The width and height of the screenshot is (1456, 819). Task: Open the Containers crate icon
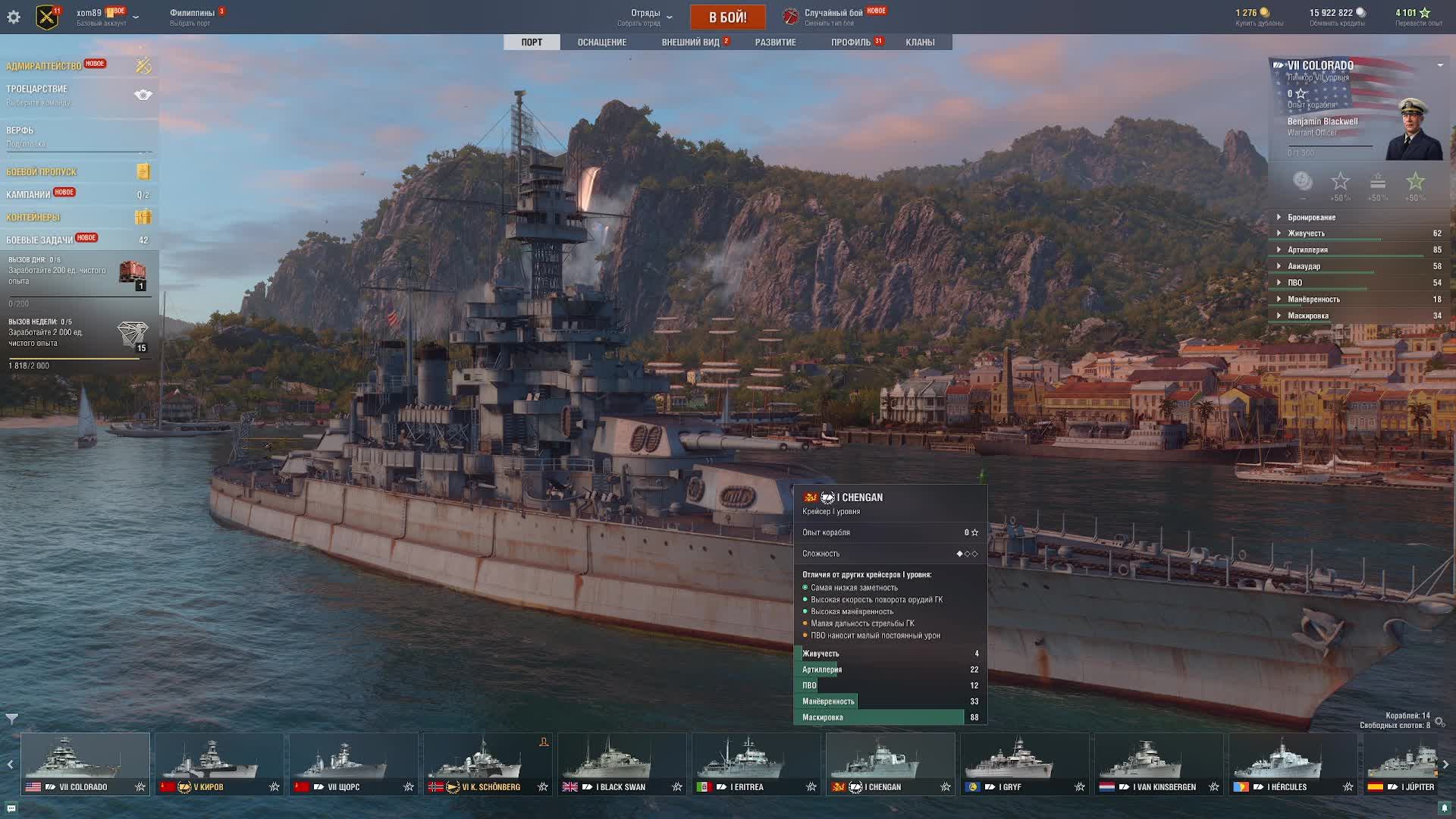[x=143, y=217]
